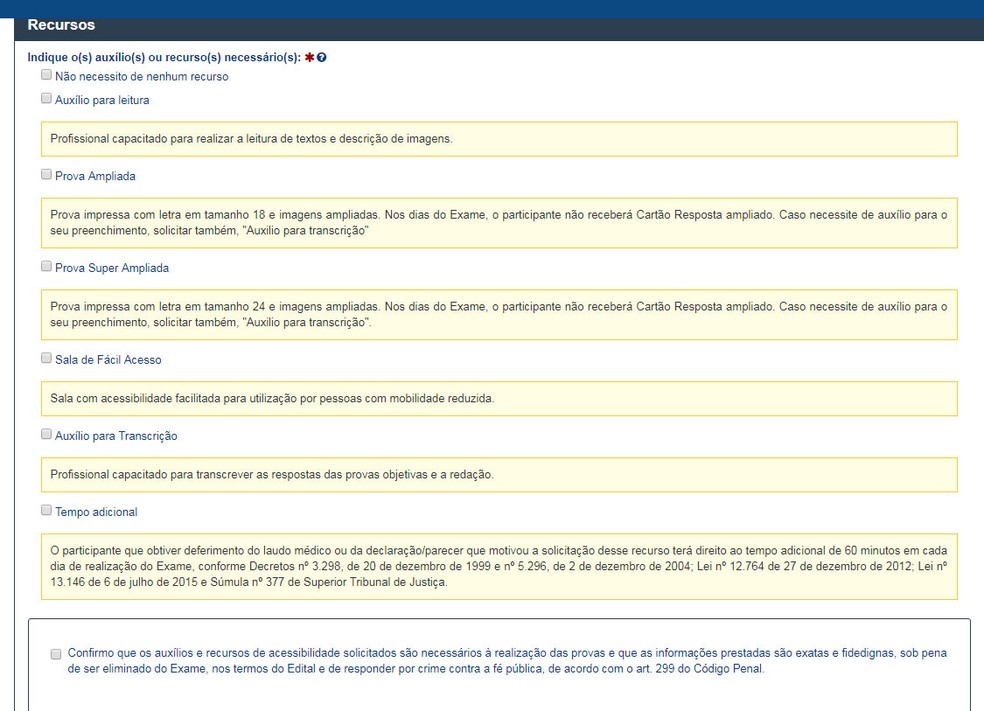
Task: Check the 'Auxílio para Transcrição' checkbox
Action: [x=46, y=435]
